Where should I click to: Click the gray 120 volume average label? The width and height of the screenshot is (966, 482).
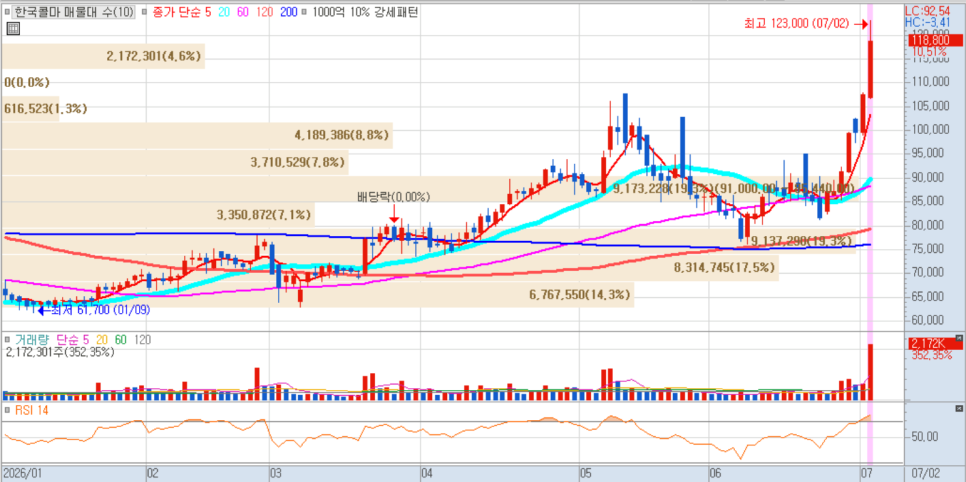coord(142,340)
